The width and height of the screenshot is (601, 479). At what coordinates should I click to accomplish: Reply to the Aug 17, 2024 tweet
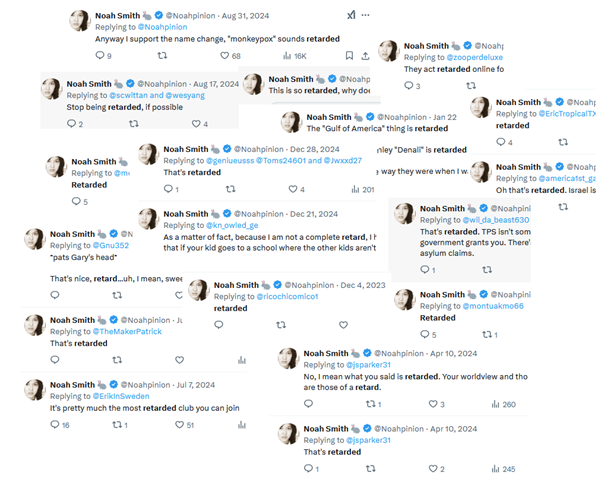pos(71,124)
